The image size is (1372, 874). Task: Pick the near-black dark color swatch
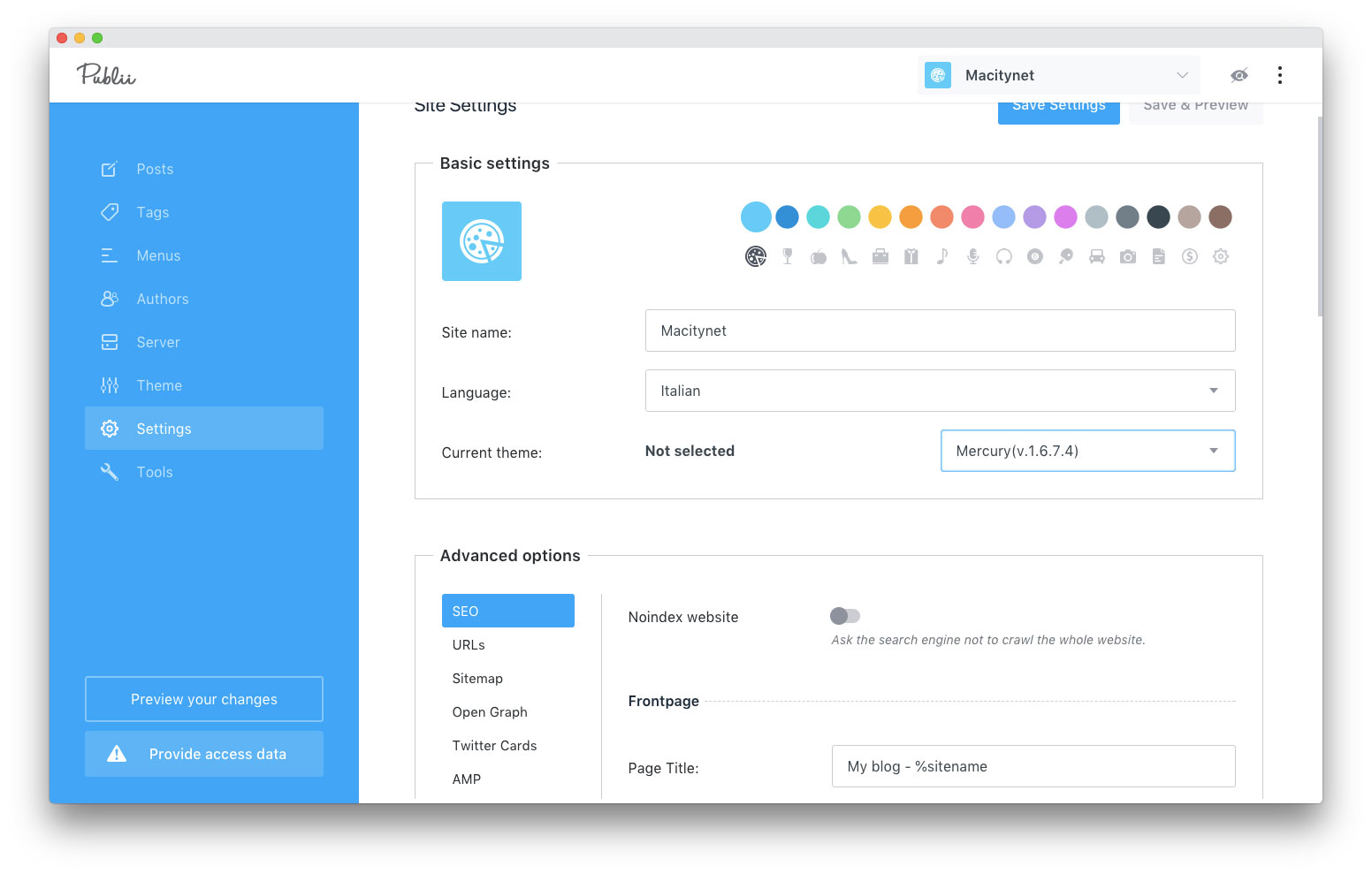tap(1159, 217)
